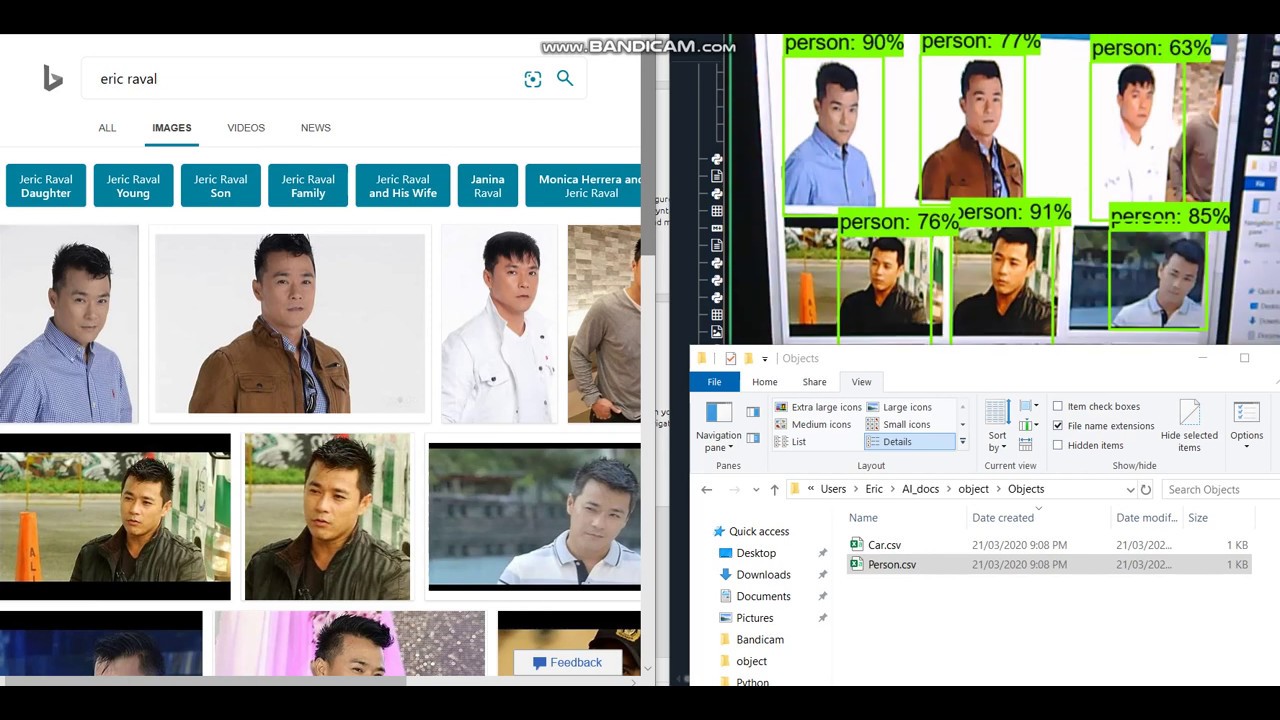Open the File tab in Explorer
Image resolution: width=1280 pixels, height=720 pixels.
[714, 382]
